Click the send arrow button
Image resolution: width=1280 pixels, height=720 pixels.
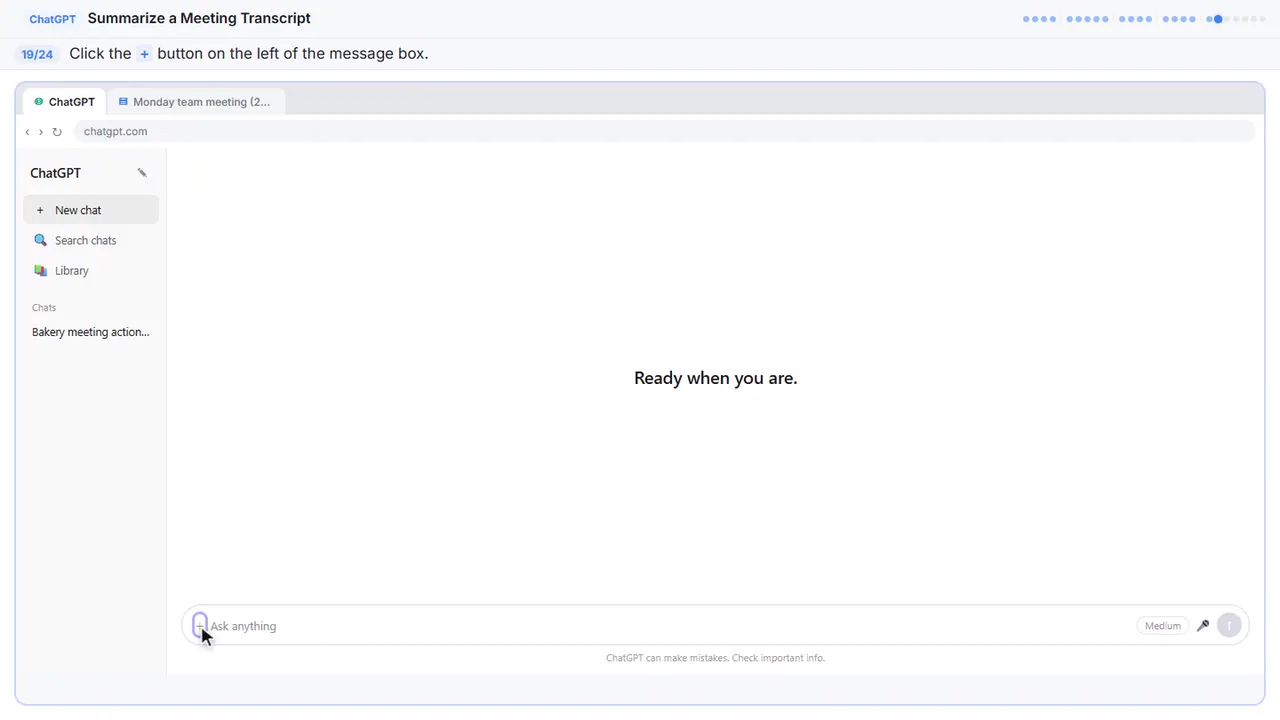pos(1229,626)
